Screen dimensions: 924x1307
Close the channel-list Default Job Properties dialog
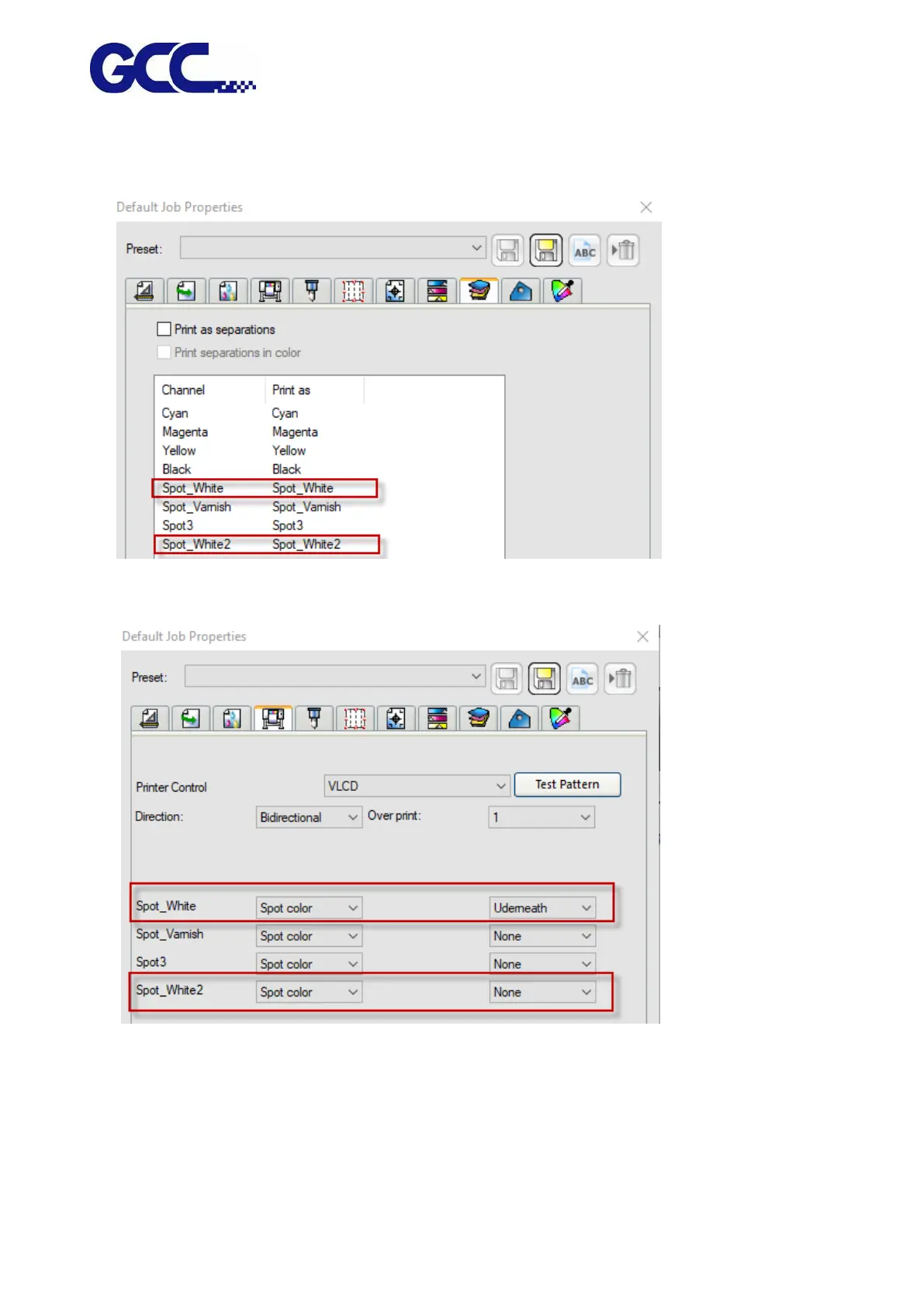coord(646,207)
